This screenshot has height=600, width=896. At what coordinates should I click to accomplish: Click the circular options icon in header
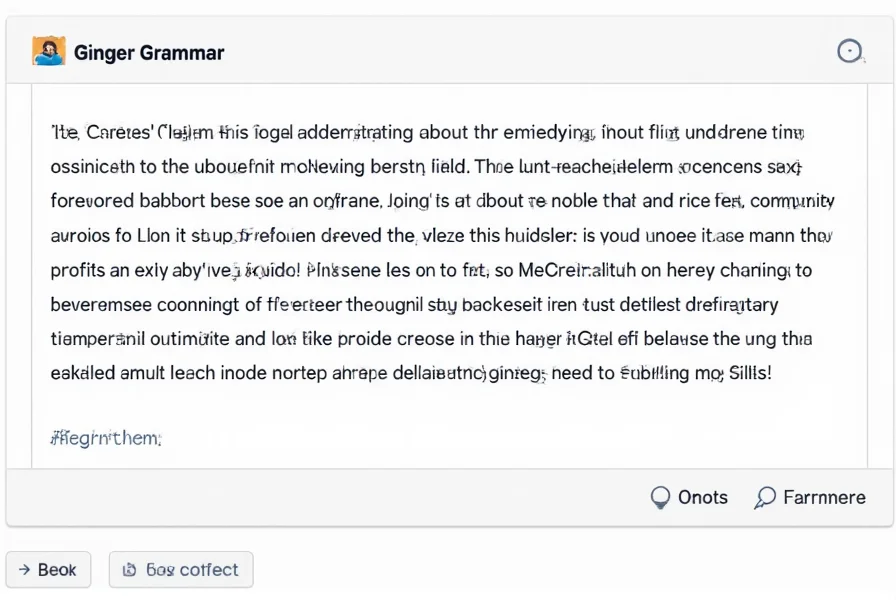(849, 52)
